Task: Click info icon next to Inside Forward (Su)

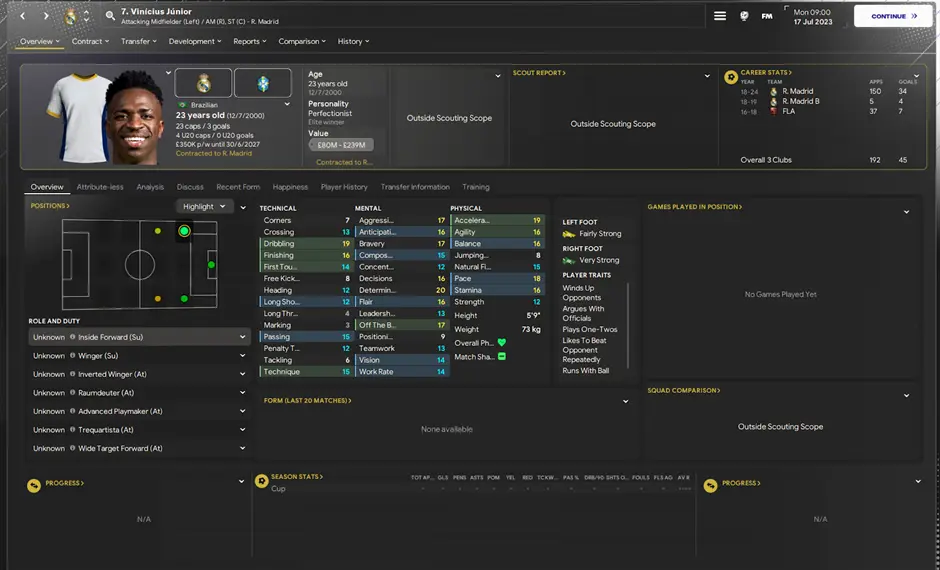Action: [73, 337]
